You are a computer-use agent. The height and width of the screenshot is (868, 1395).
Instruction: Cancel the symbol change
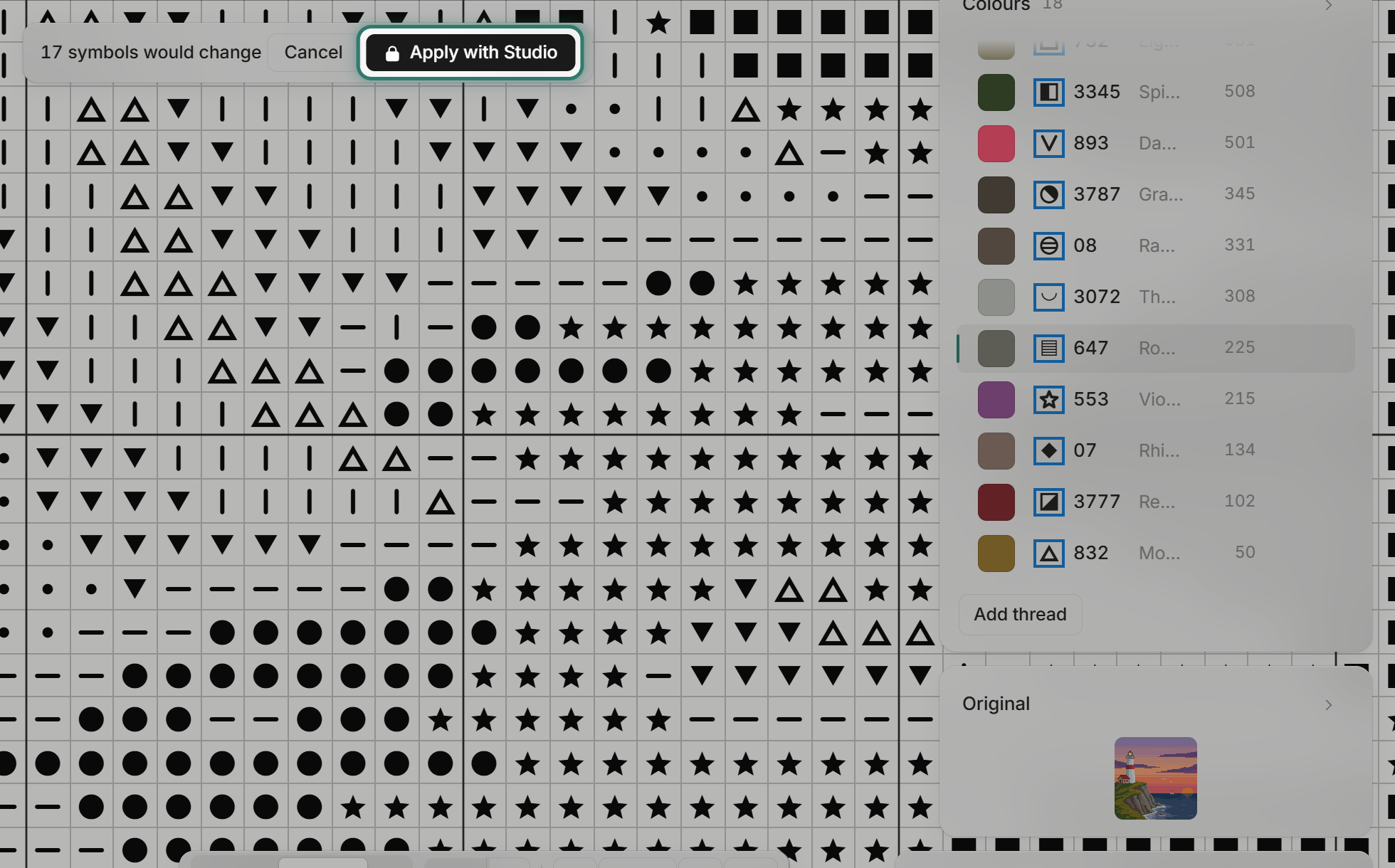click(313, 53)
